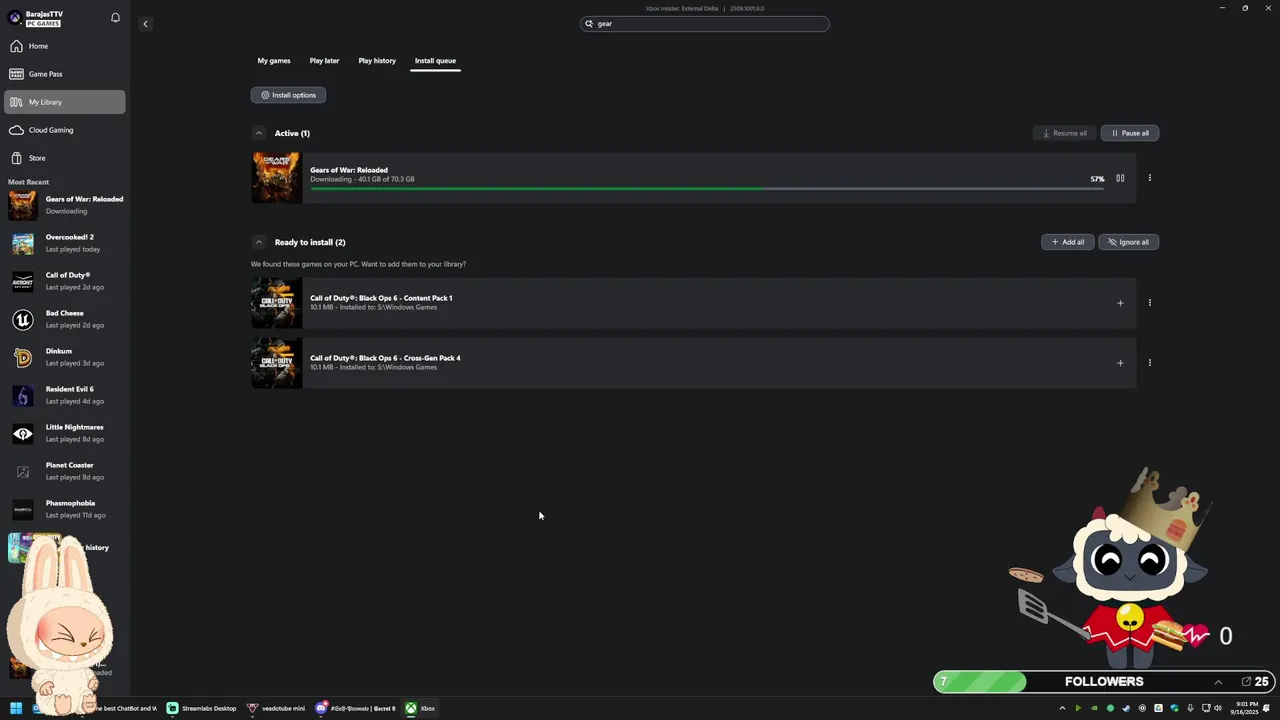1280x720 pixels.
Task: Add Black Ops 6 Cross-Gen Pack 4 with plus
Action: [1120, 363]
